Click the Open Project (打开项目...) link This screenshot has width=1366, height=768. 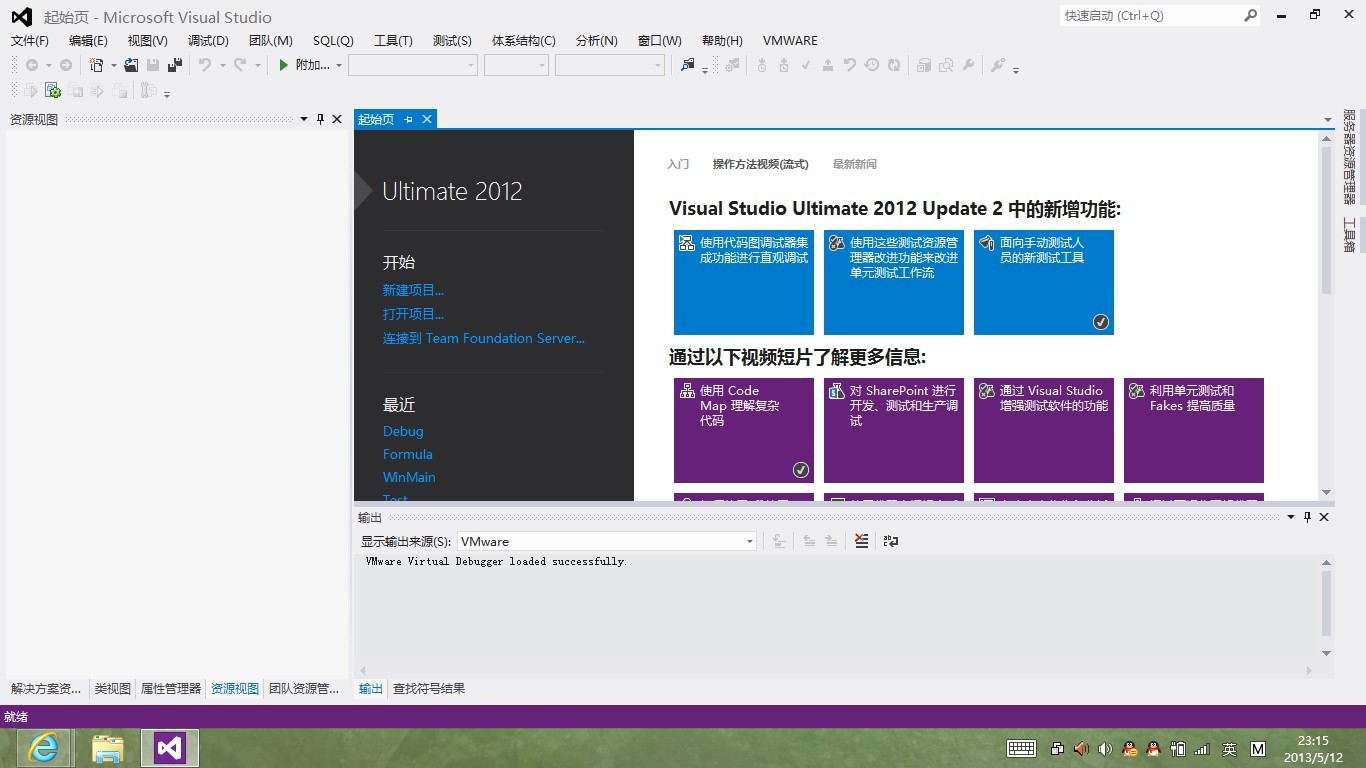click(x=413, y=314)
